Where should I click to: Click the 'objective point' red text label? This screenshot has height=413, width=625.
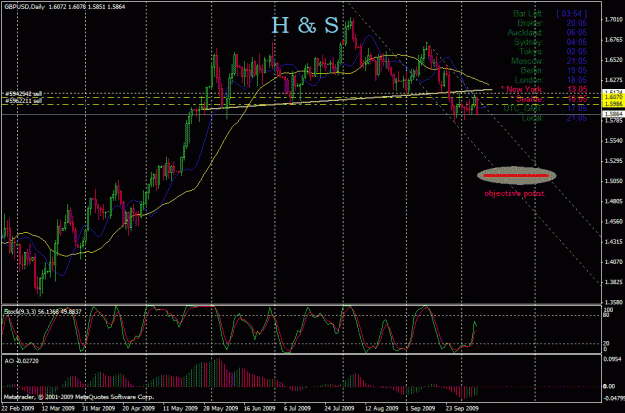coord(514,194)
